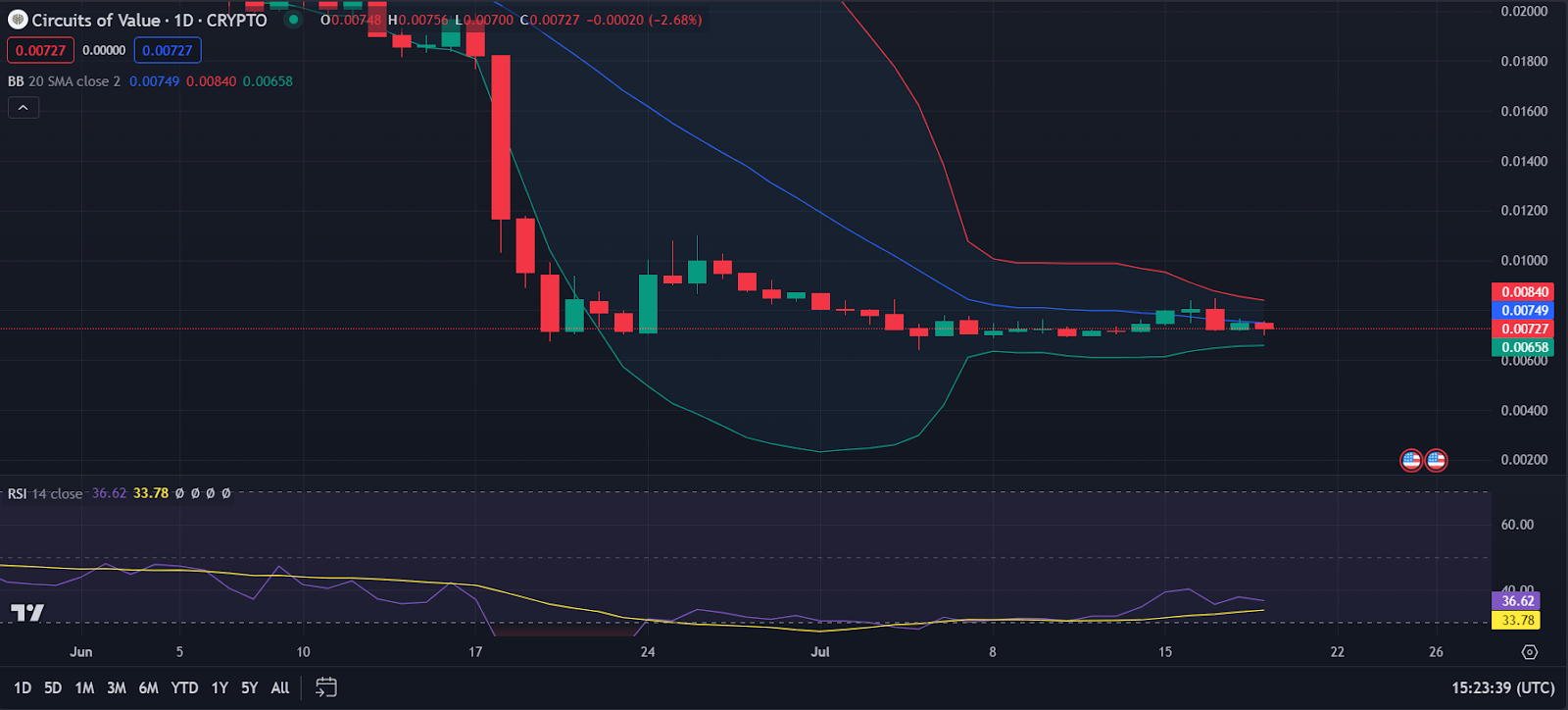Viewport: 1568px width, 710px height.
Task: Click the Jun label on time axis
Action: tap(81, 652)
